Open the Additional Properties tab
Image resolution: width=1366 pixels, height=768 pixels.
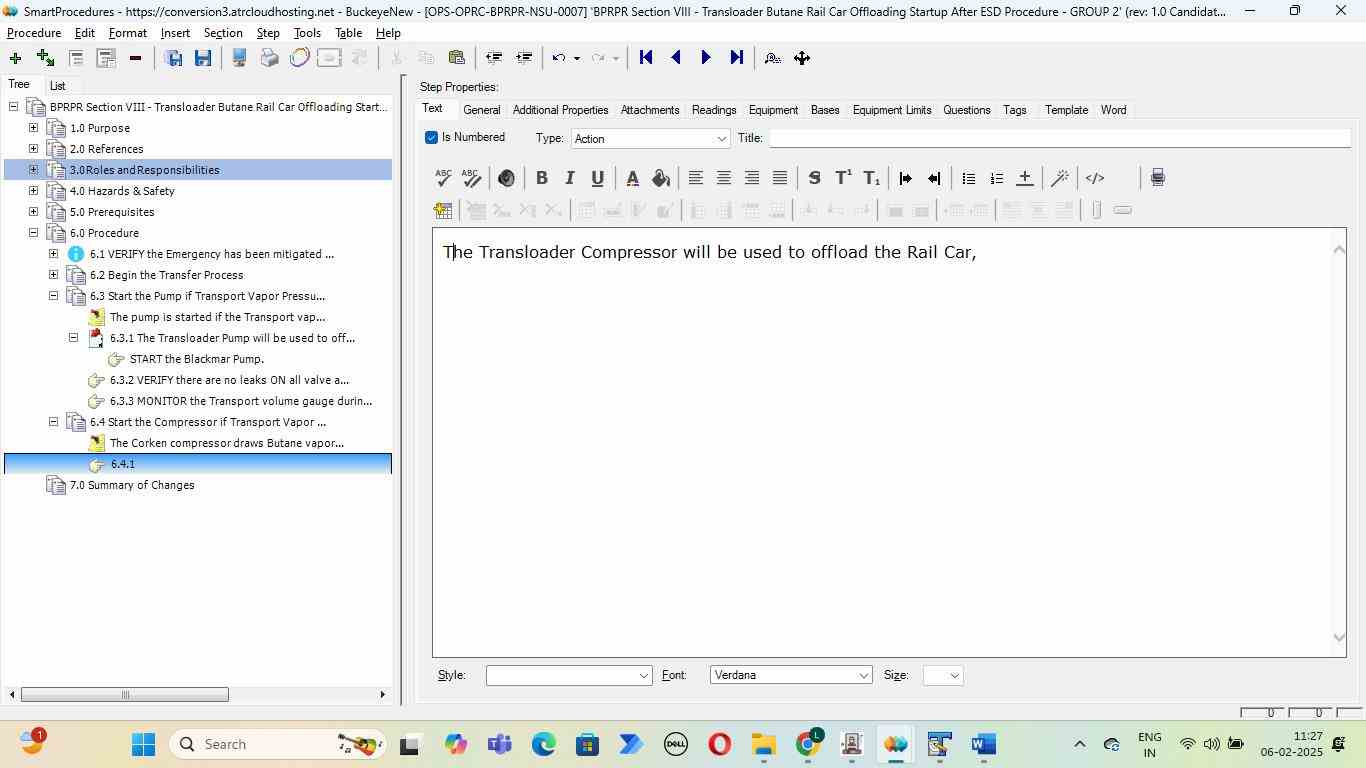tap(560, 110)
